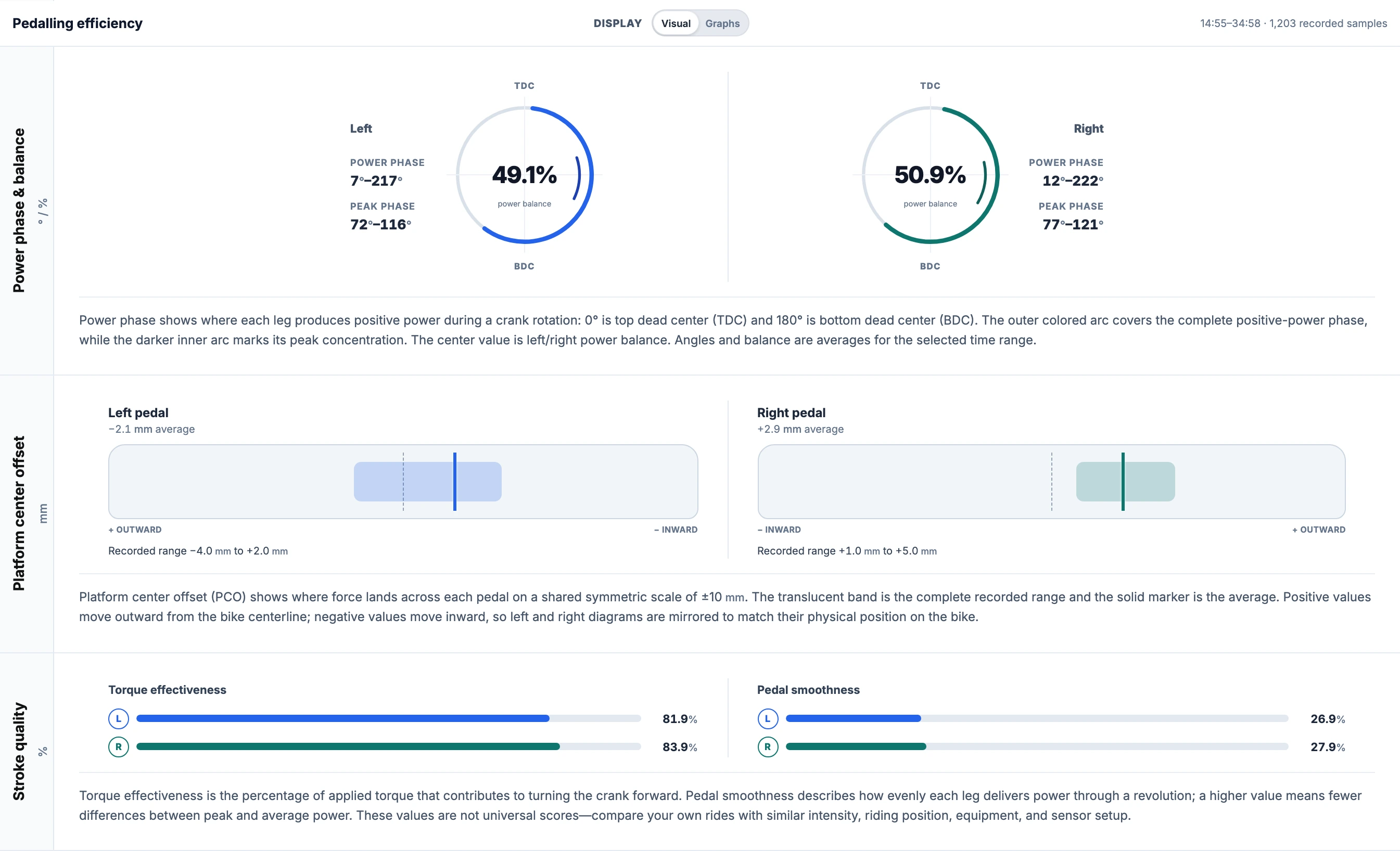Click the L badge beside Torque effectiveness
1400x851 pixels.
[118, 719]
